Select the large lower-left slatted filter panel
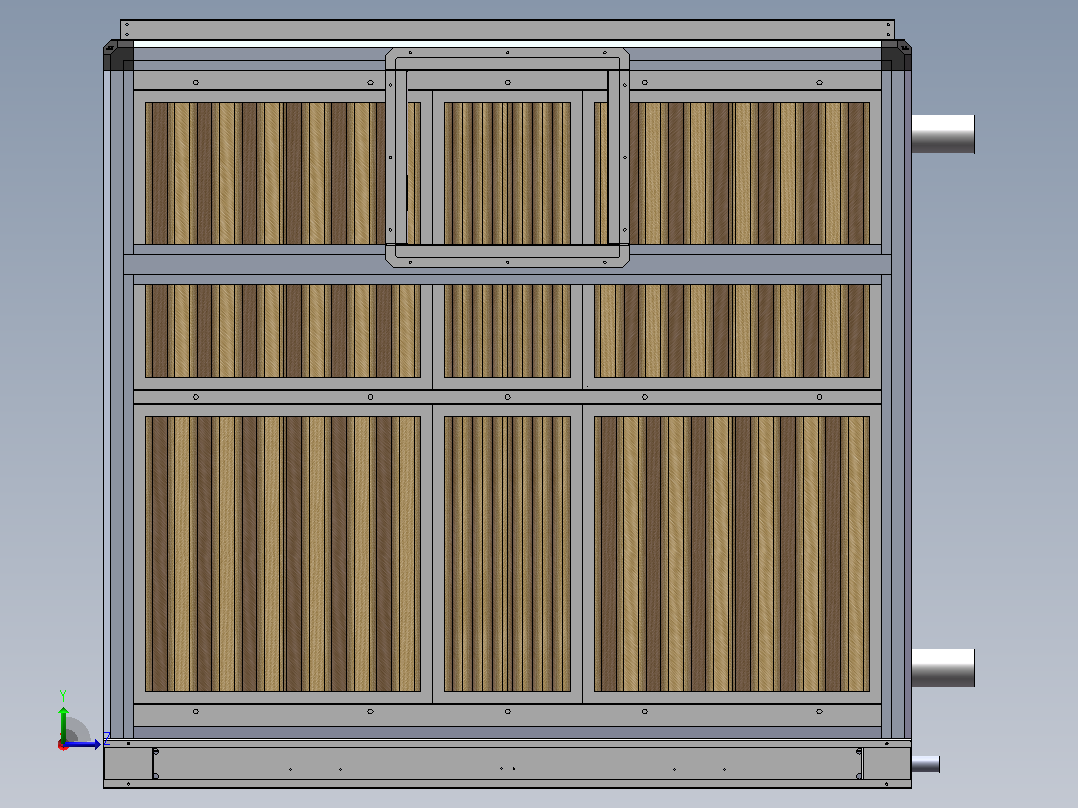Image resolution: width=1078 pixels, height=808 pixels. [x=283, y=554]
